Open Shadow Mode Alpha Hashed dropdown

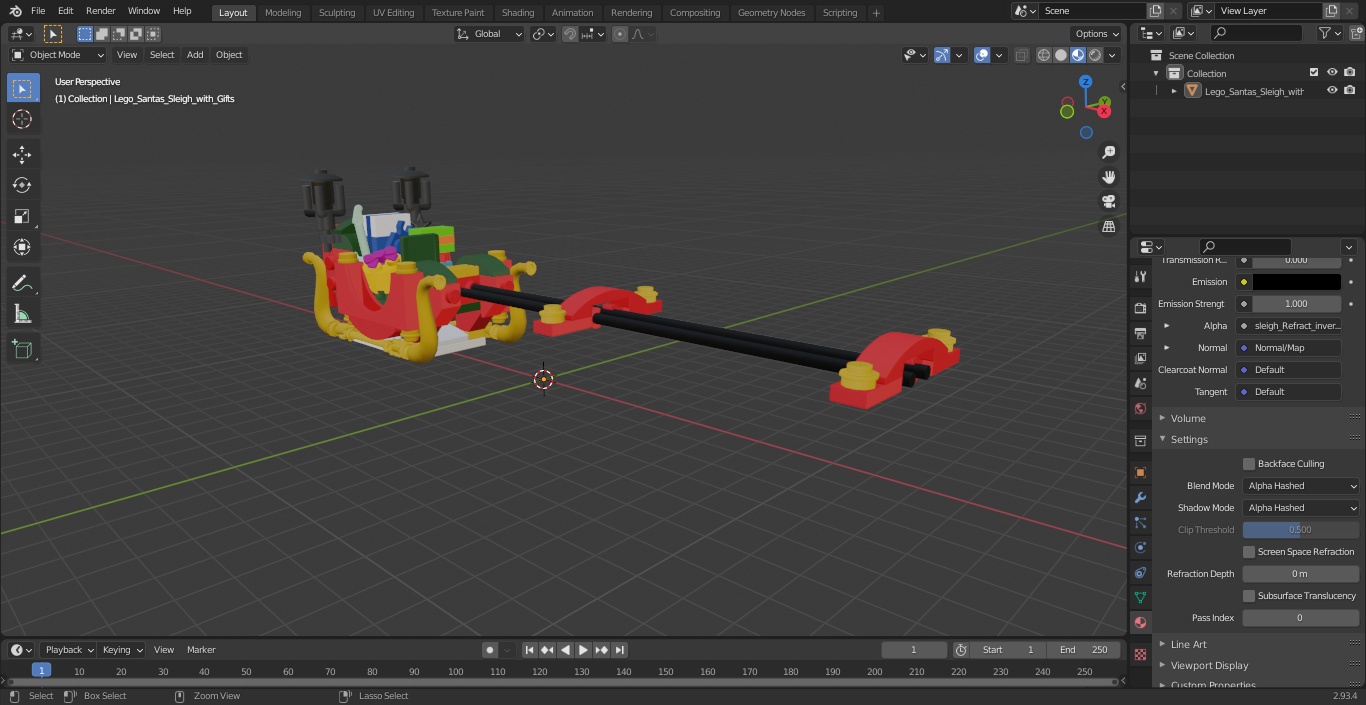pos(1301,508)
